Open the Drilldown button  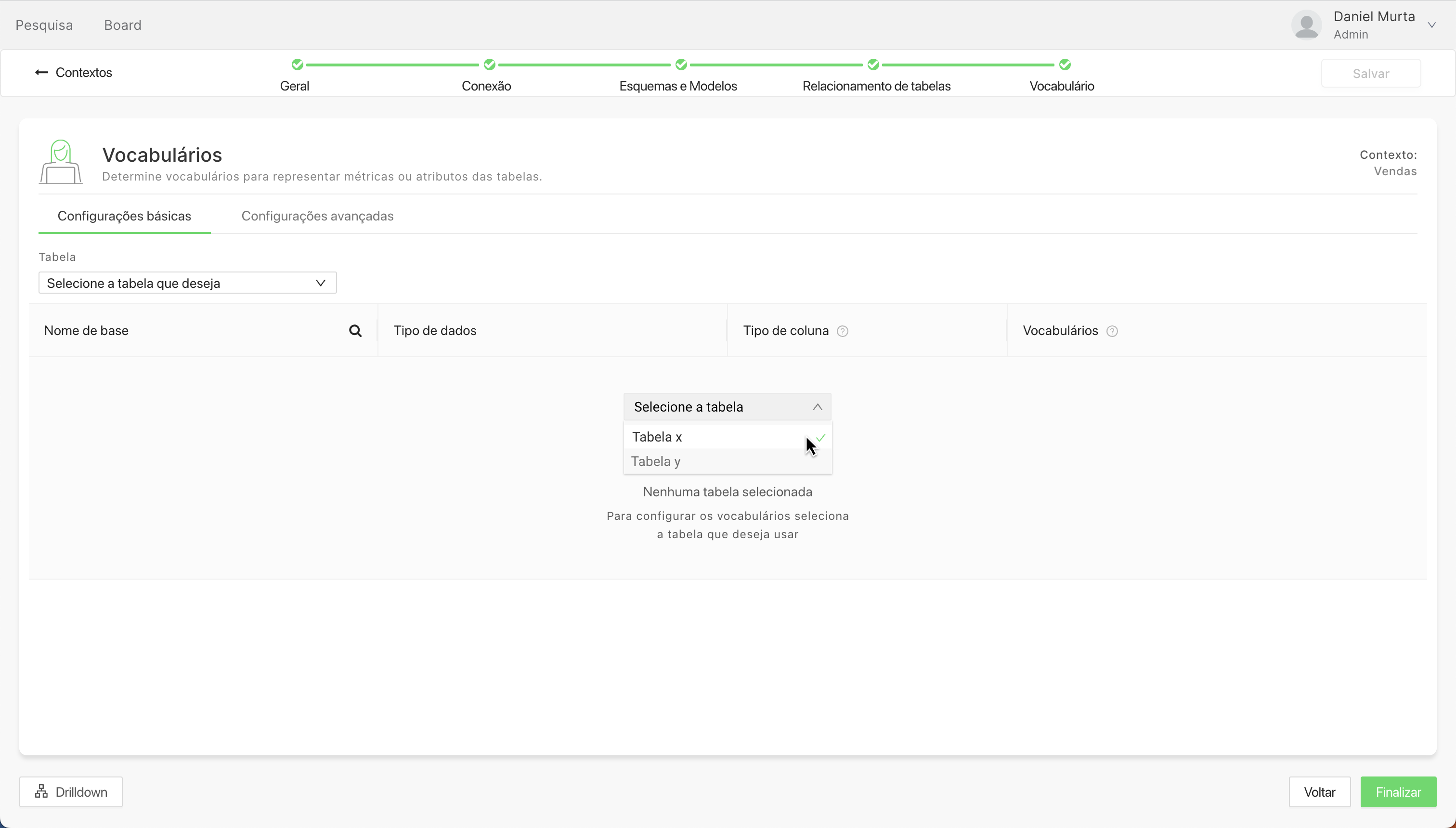click(71, 791)
